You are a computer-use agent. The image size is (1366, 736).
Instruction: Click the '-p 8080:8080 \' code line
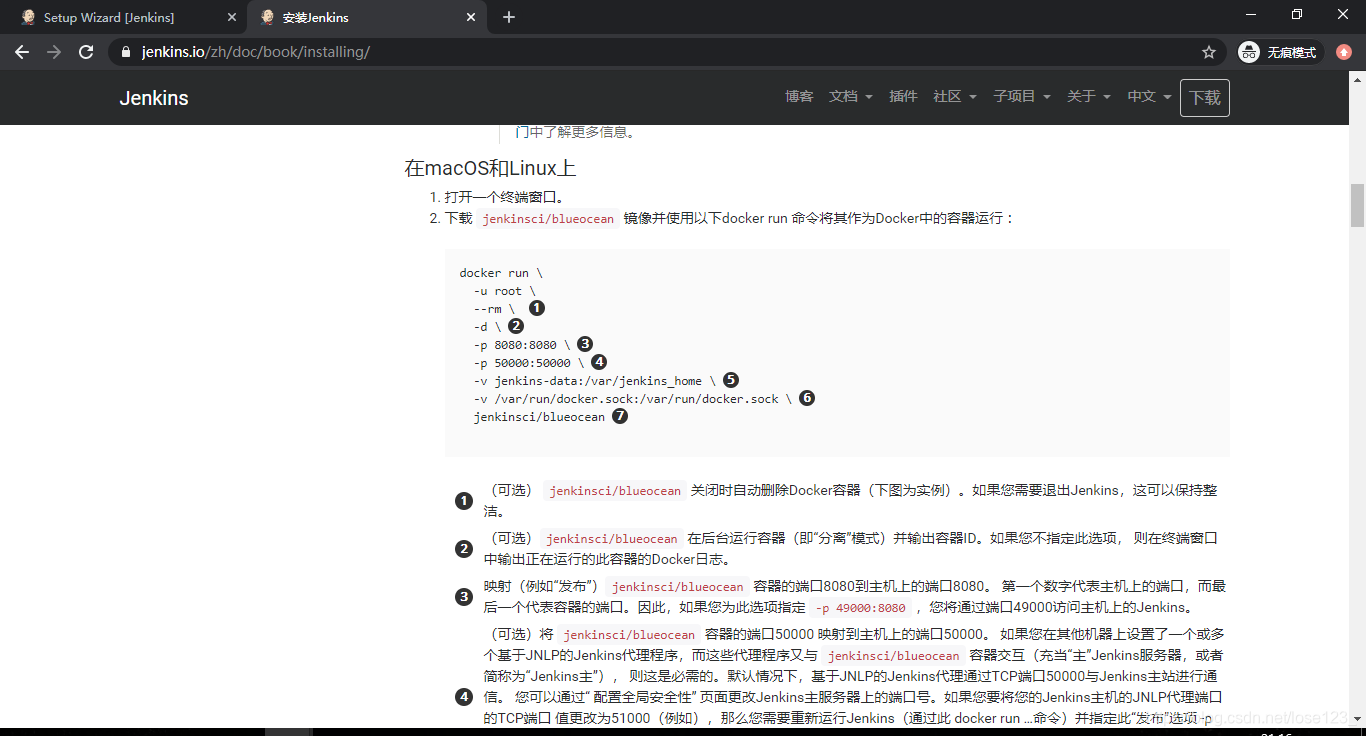(x=522, y=345)
